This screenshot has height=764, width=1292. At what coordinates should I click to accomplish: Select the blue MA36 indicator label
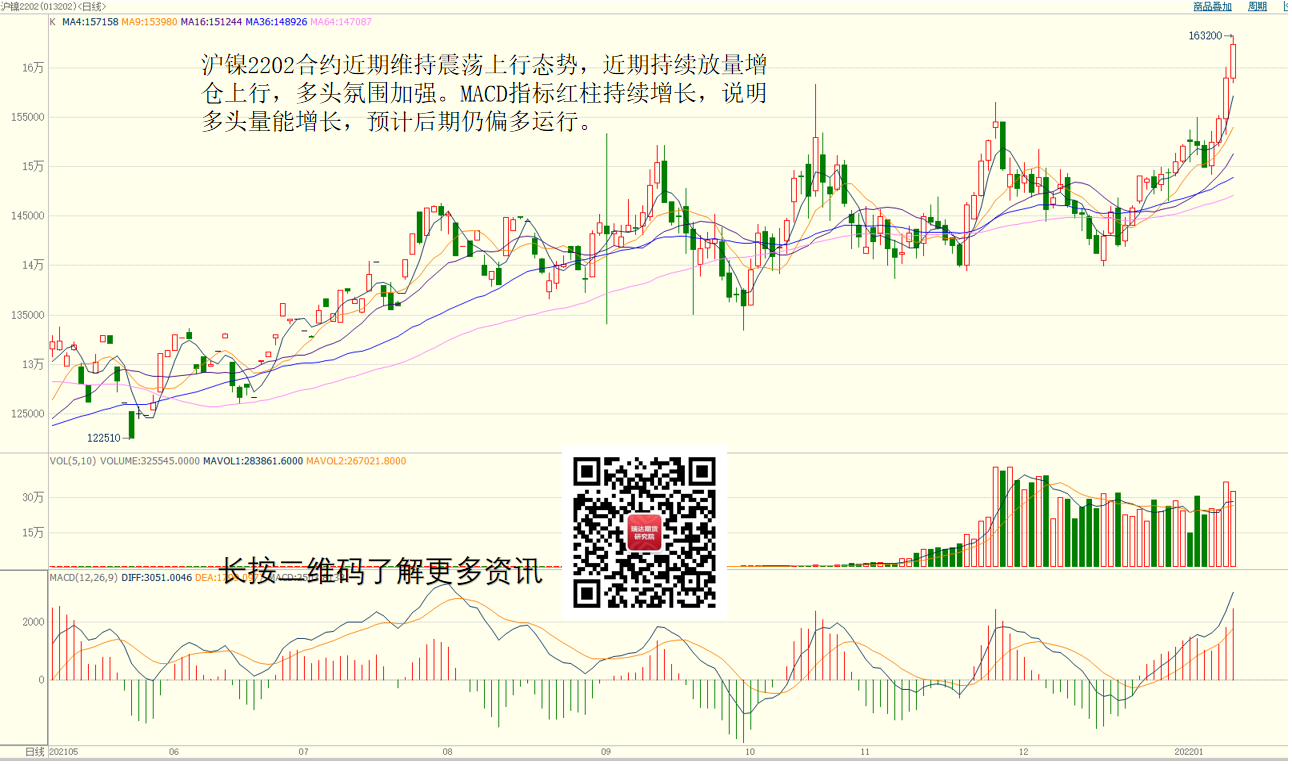tap(276, 21)
